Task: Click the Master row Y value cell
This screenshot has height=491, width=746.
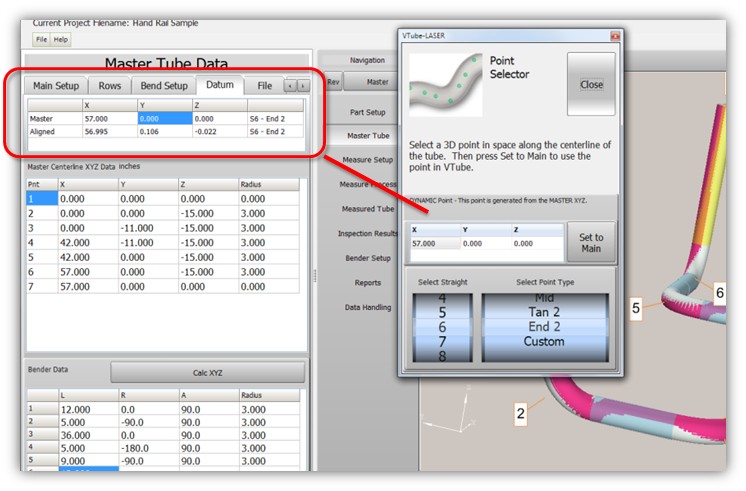Action: pyautogui.click(x=162, y=117)
